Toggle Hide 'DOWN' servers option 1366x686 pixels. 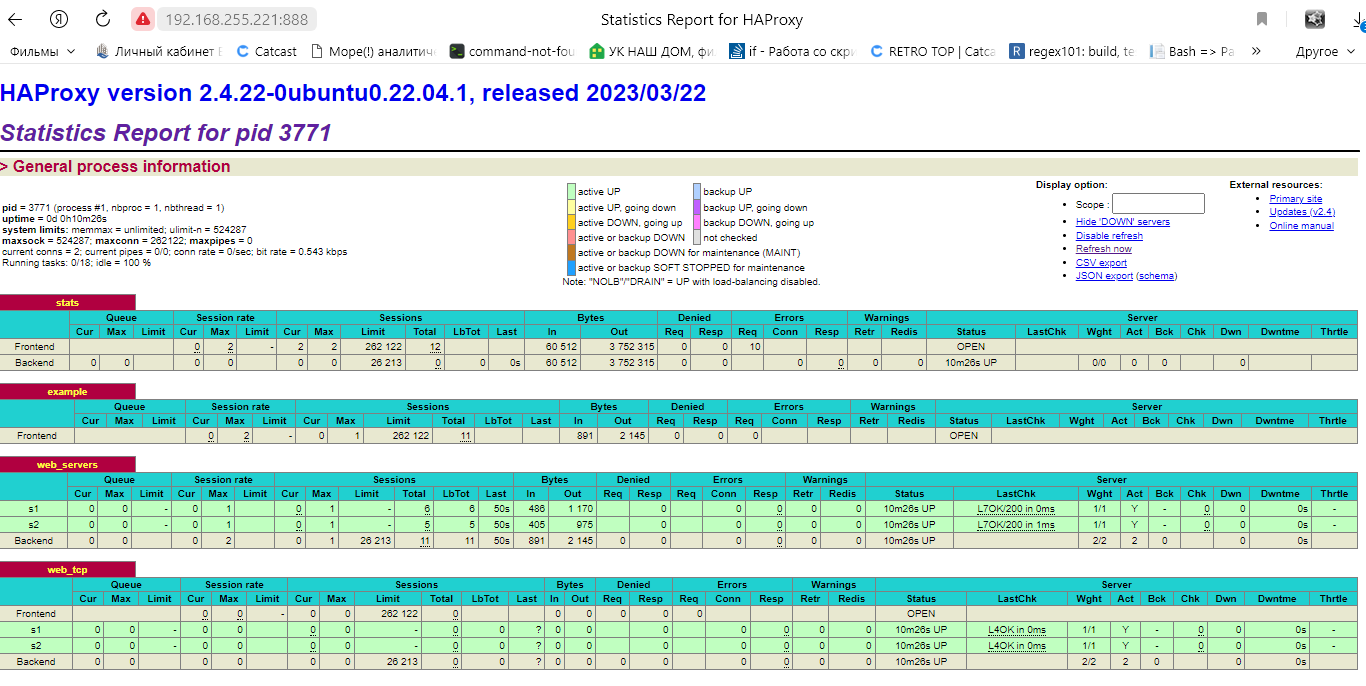(1122, 221)
